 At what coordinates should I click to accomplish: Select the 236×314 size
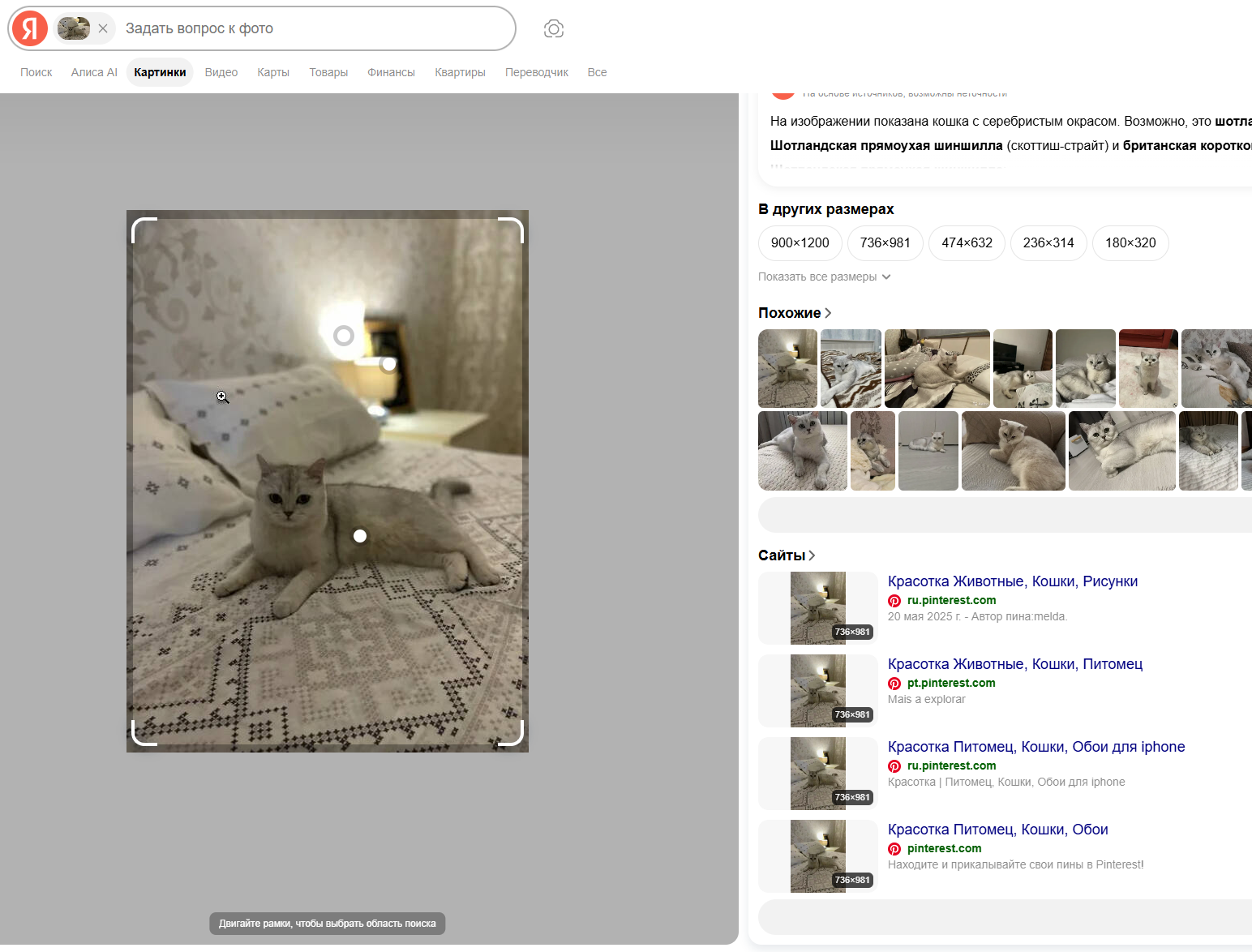1048,243
